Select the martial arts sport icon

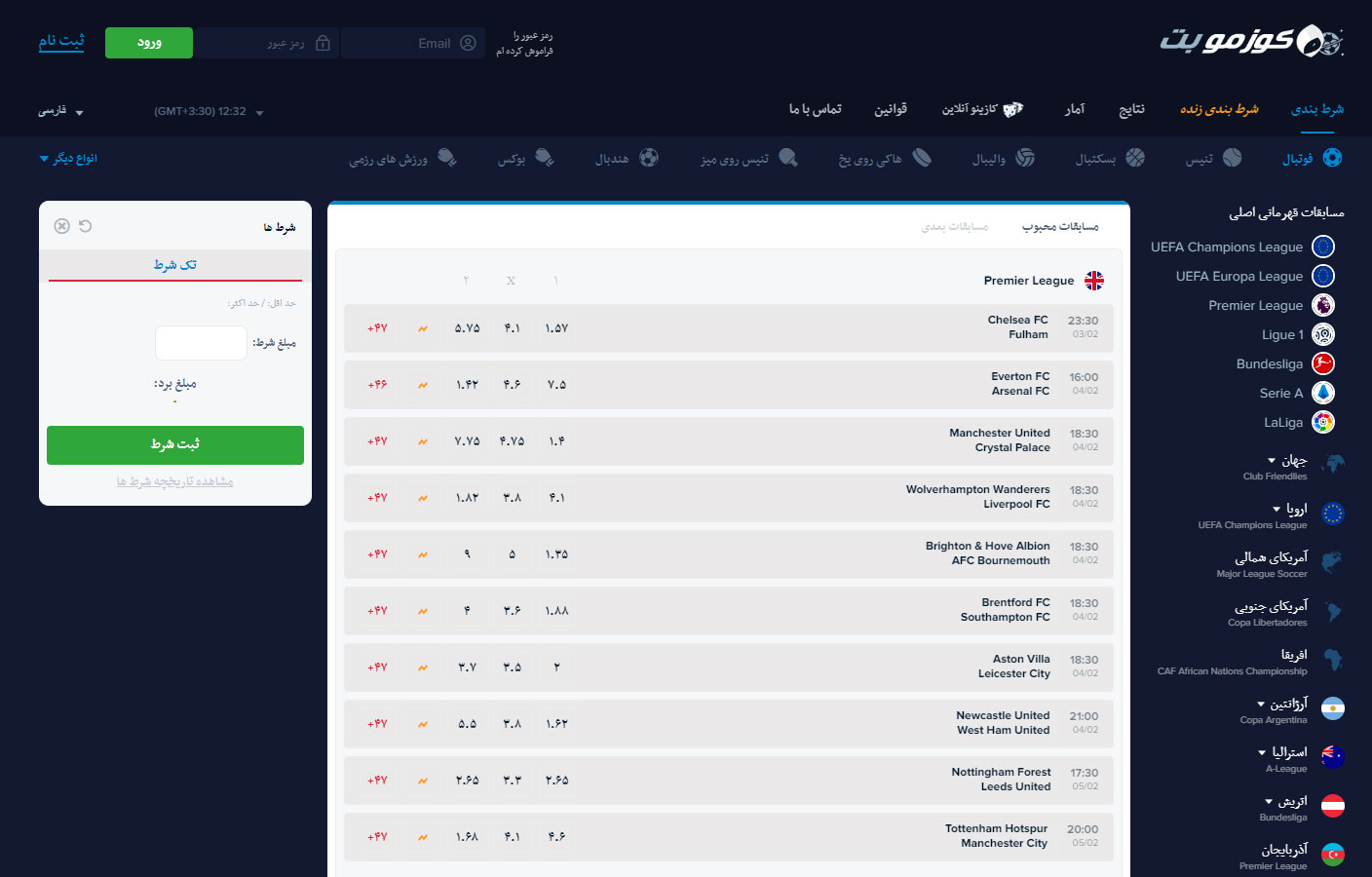(x=447, y=158)
